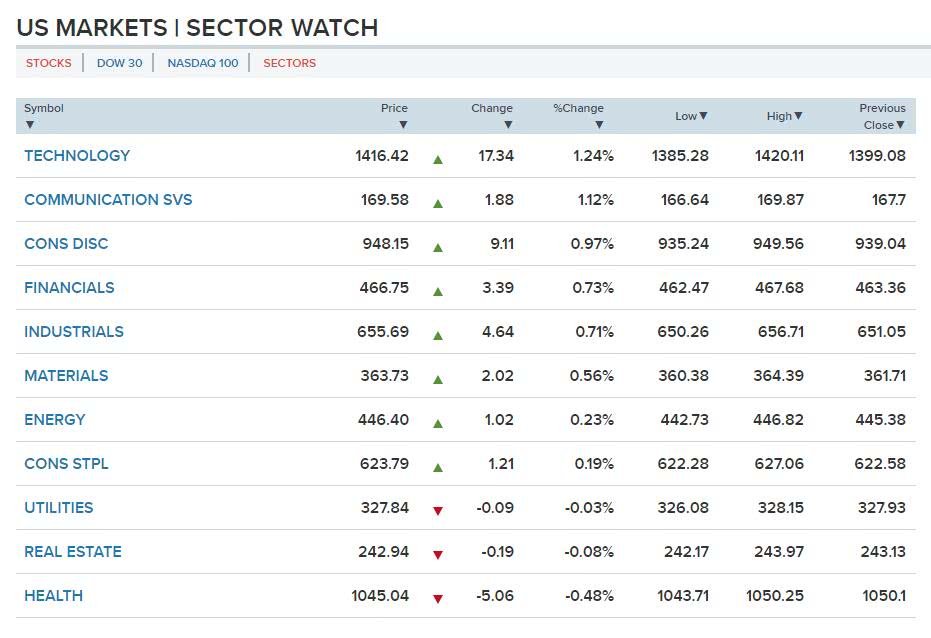Screen dimensions: 931x638
Task: Open the COMMUNICATION SVS sector link
Action: point(108,200)
